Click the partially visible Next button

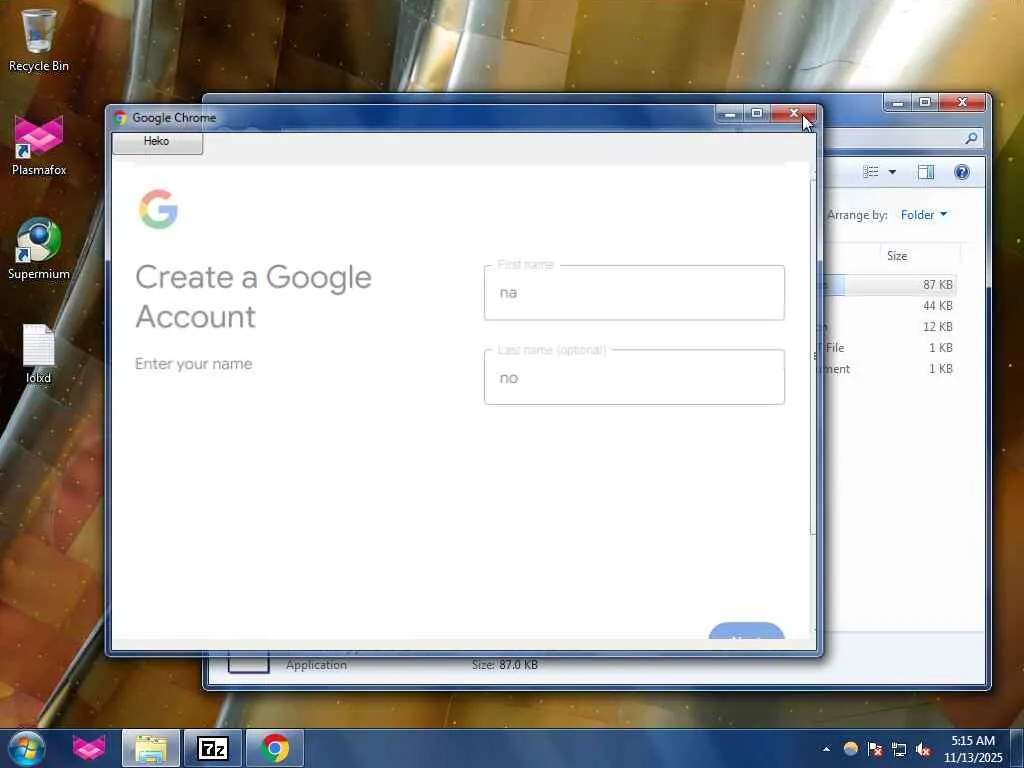click(746, 630)
